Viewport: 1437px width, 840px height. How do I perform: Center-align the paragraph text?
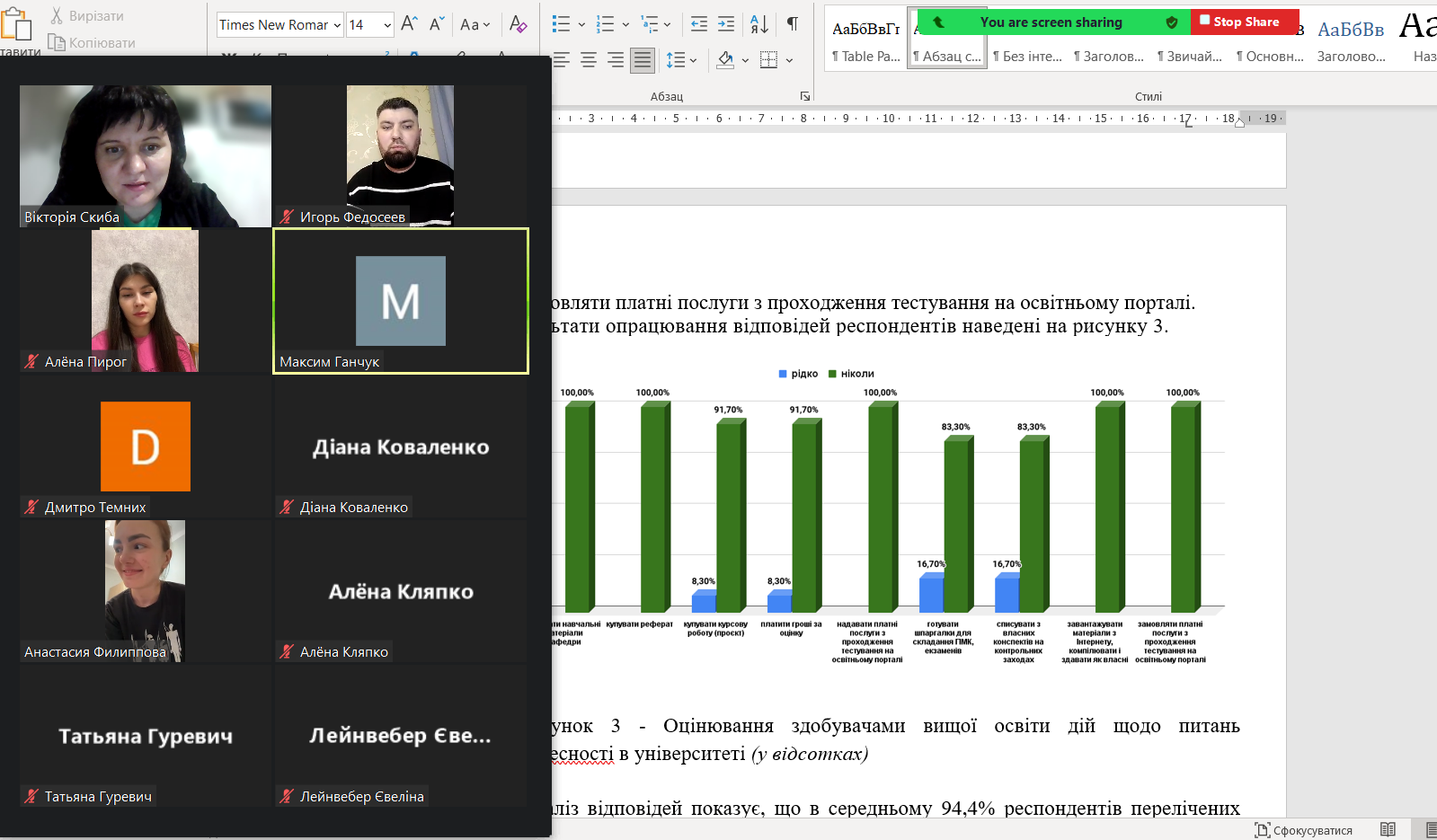(x=589, y=60)
